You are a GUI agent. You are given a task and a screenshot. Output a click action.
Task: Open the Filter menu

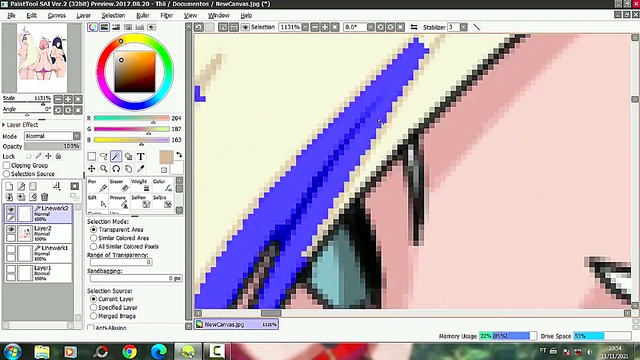pyautogui.click(x=167, y=16)
